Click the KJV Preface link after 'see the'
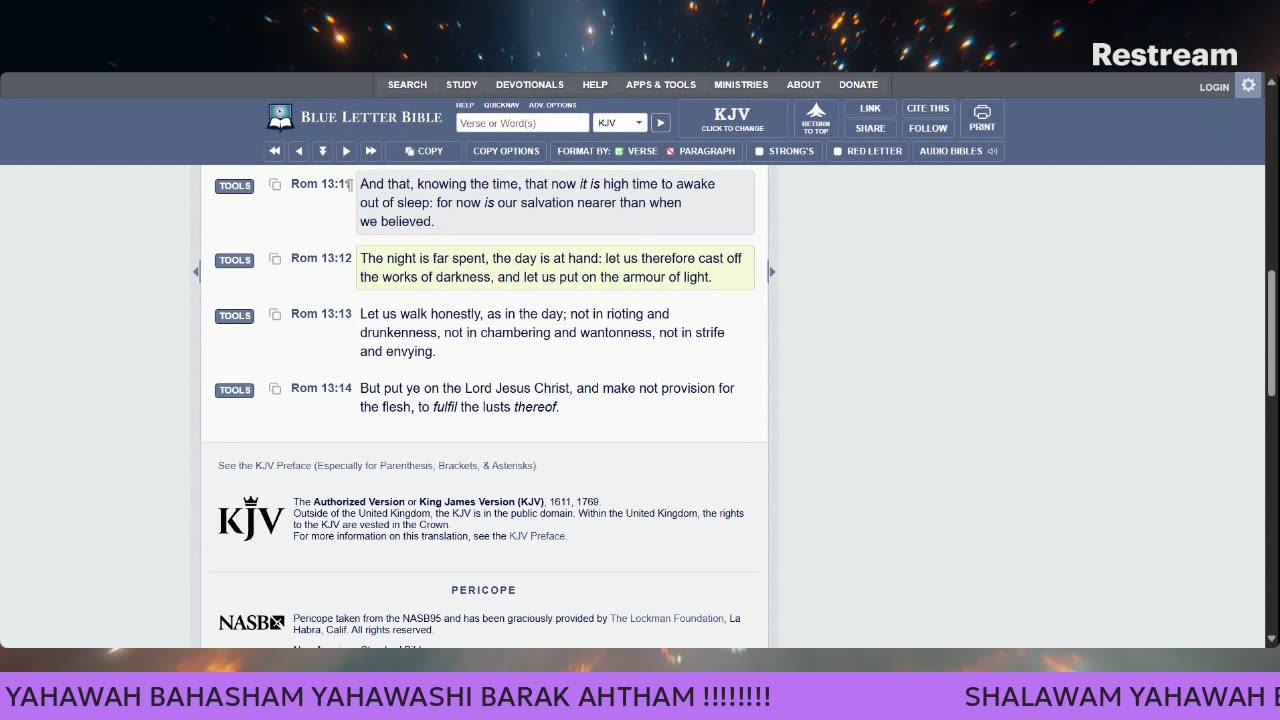1280x720 pixels. 537,536
